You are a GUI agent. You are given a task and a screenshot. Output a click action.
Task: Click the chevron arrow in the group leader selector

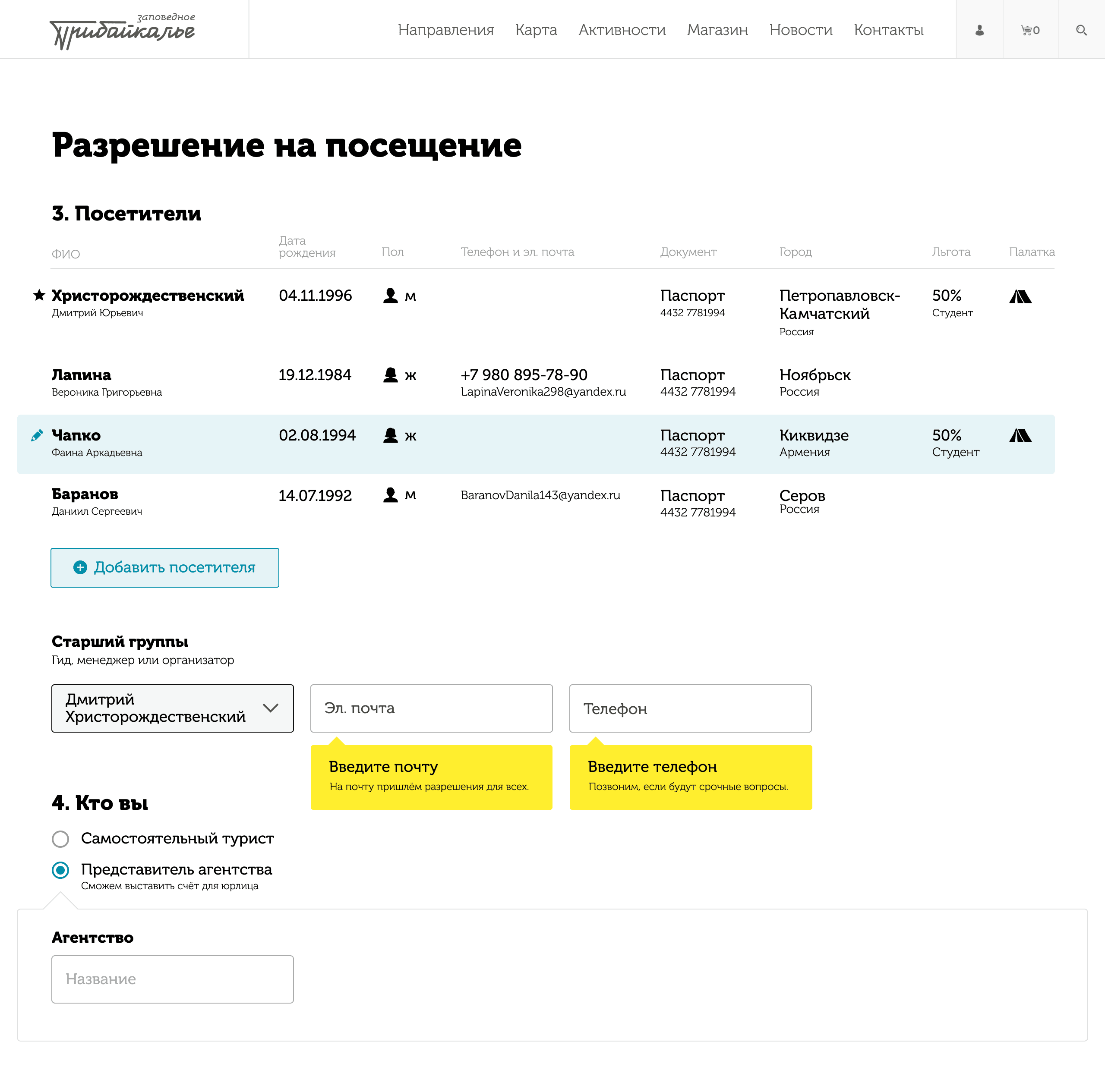271,708
